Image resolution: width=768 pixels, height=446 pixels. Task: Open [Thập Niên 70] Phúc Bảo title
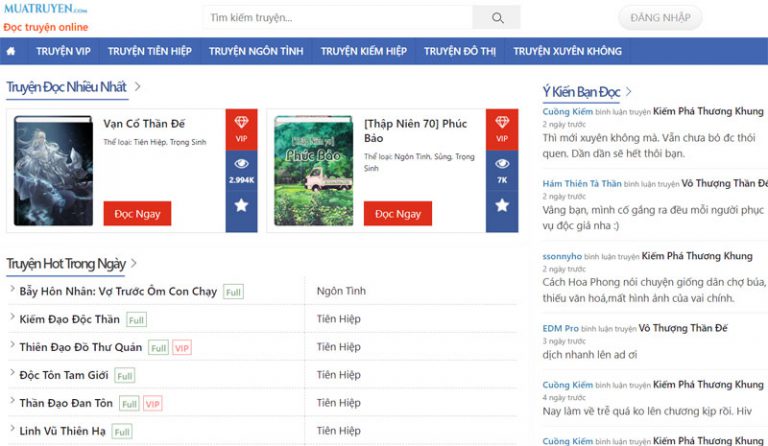pyautogui.click(x=415, y=131)
